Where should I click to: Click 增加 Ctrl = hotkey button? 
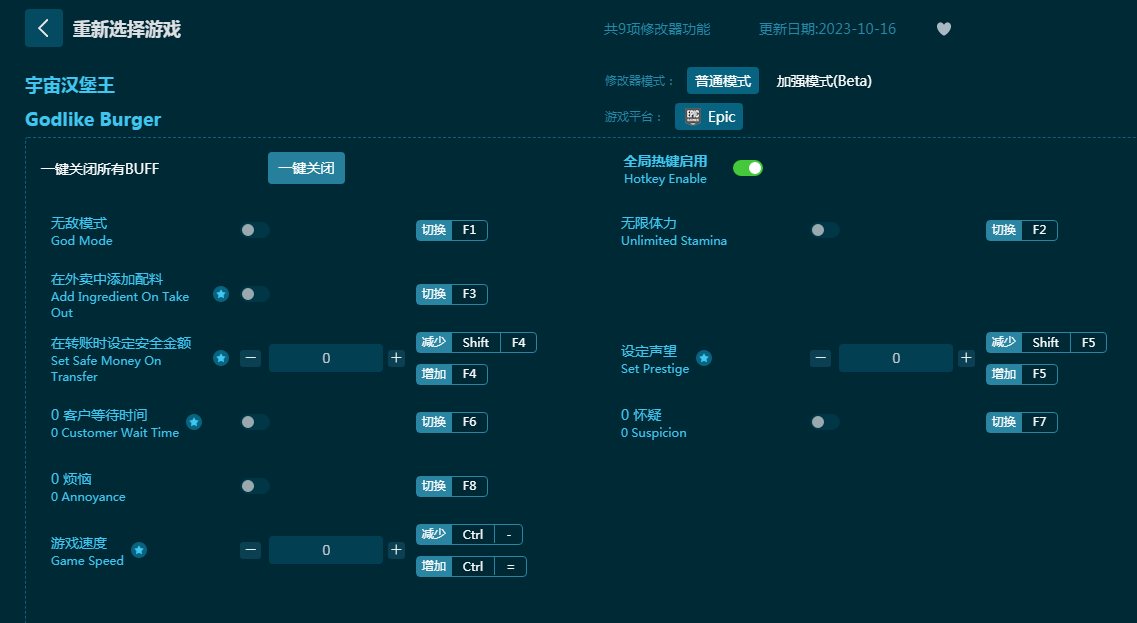(471, 566)
